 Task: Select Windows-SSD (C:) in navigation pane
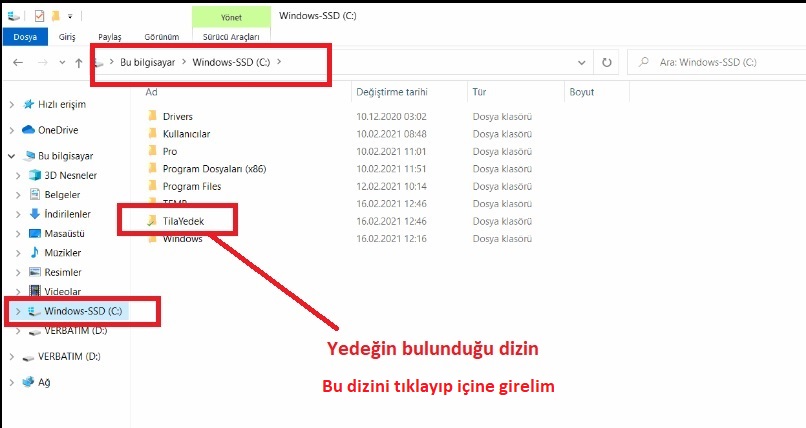[82, 311]
